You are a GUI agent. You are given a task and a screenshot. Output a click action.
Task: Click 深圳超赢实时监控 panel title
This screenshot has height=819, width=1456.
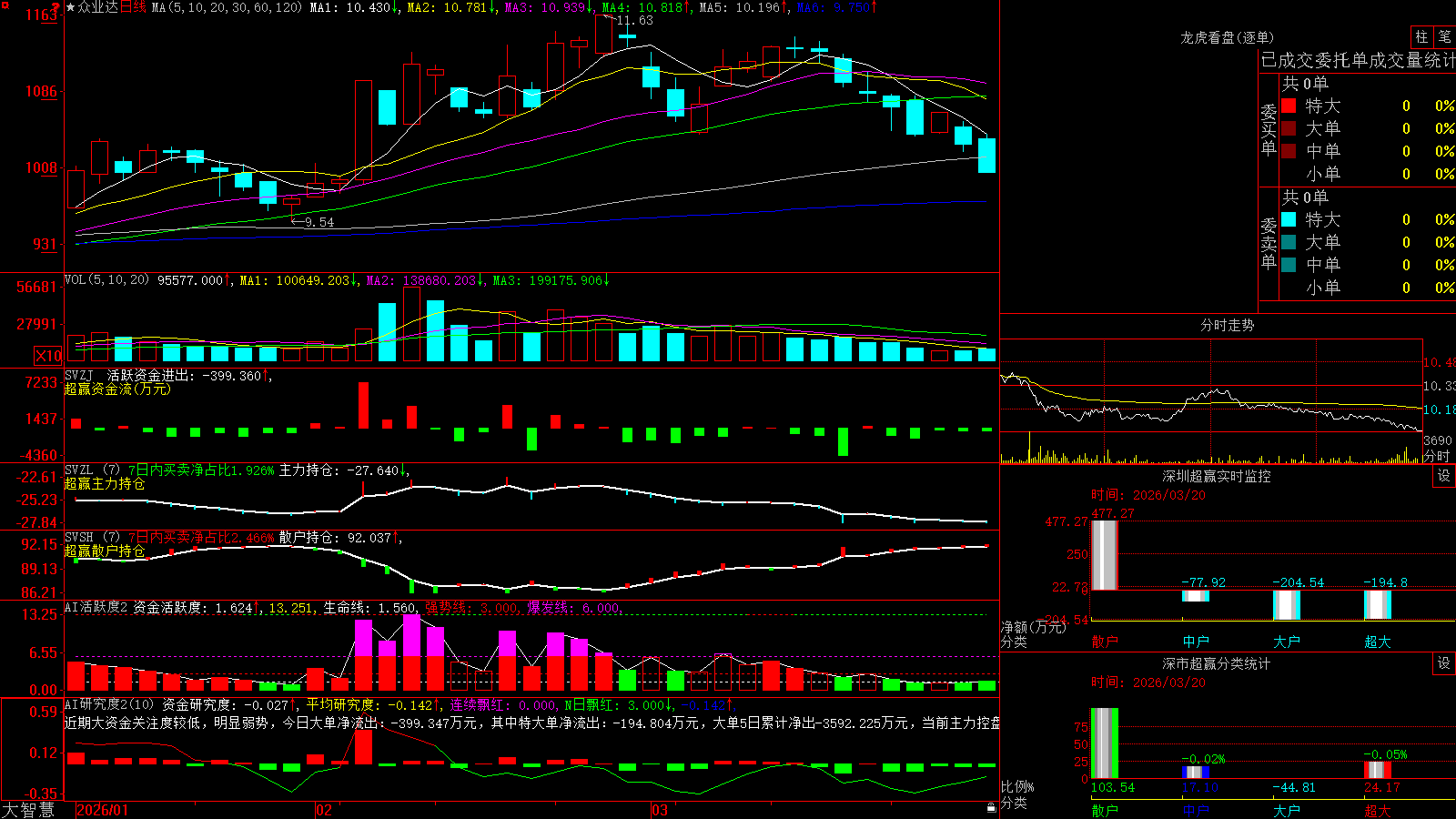1217,476
